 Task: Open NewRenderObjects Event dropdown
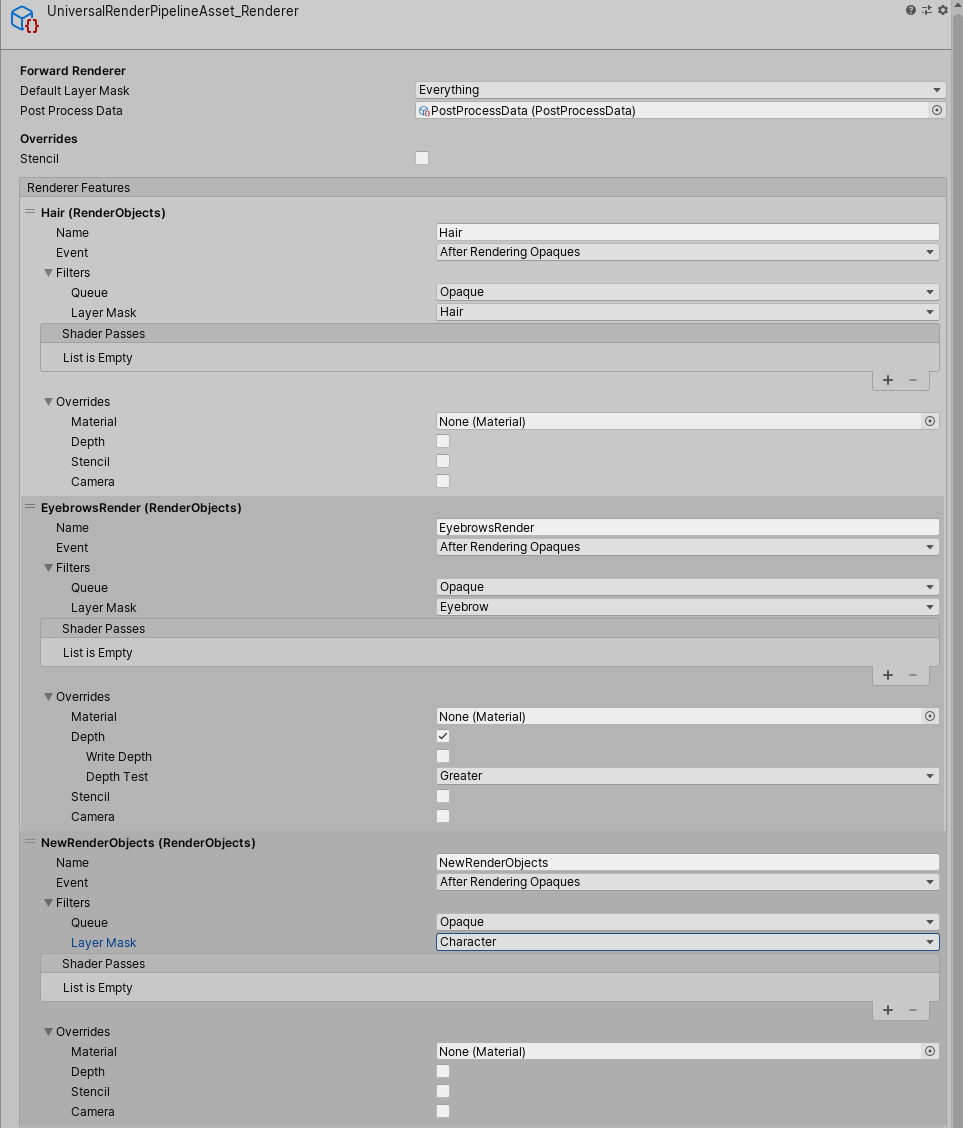[x=688, y=882]
